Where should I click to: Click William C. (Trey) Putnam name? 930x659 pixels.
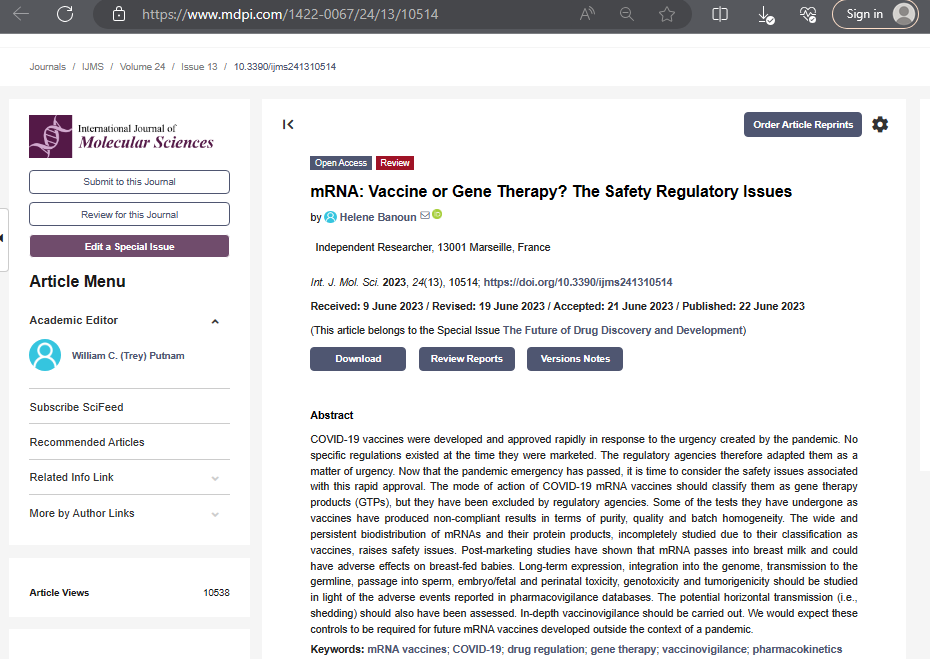128,356
